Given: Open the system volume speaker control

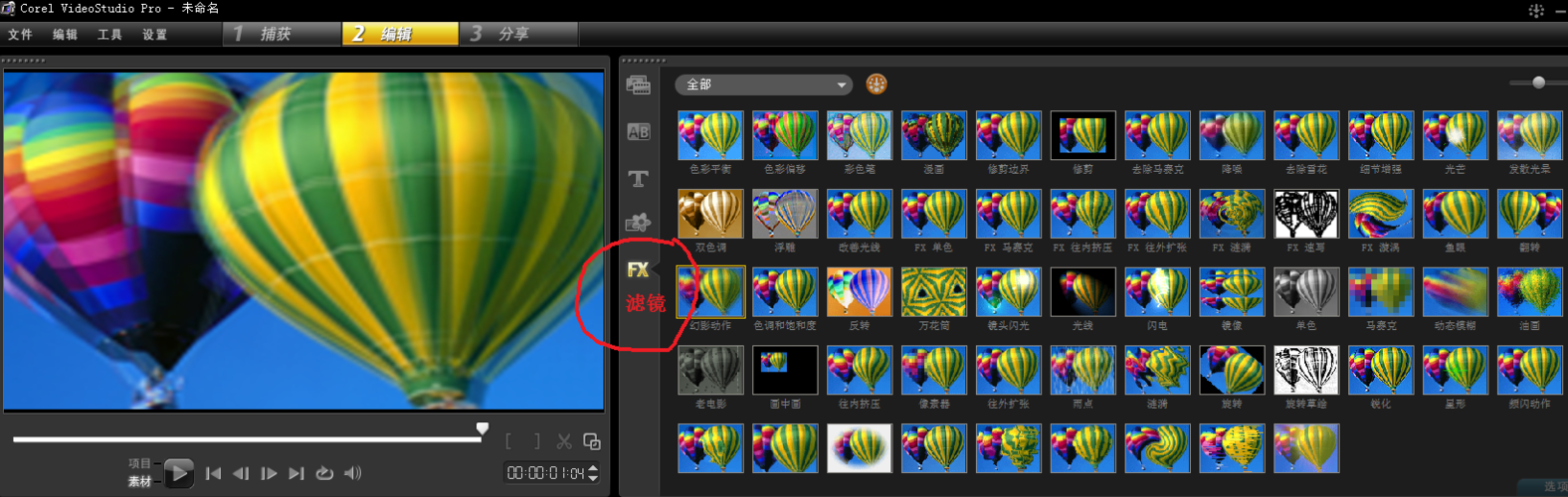Looking at the screenshot, I should pos(353,473).
